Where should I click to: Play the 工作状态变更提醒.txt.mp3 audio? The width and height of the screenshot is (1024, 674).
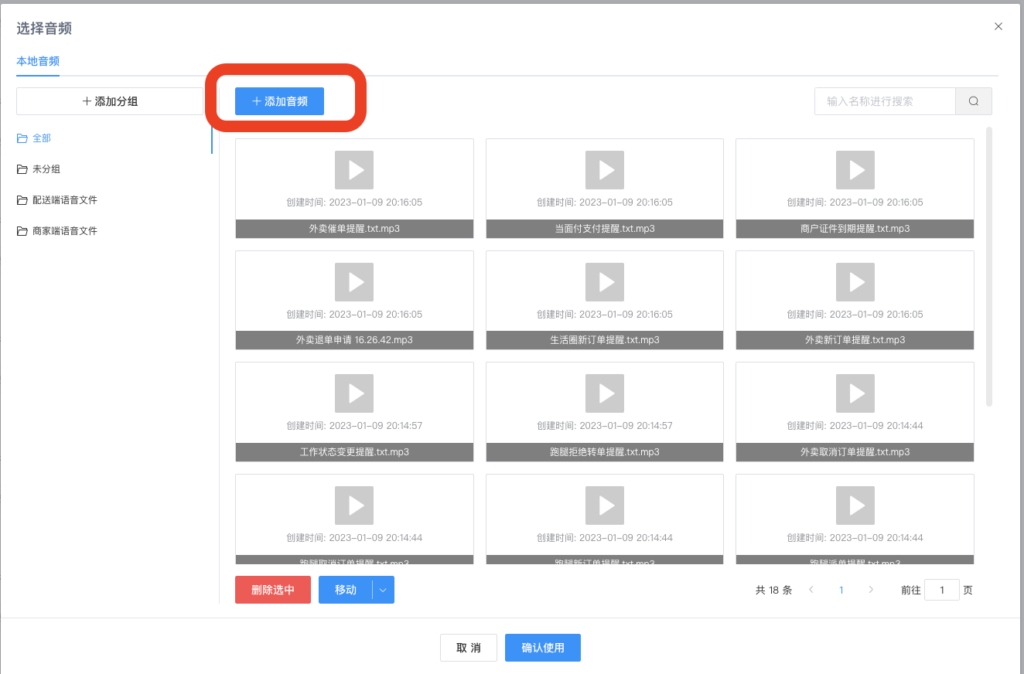[x=354, y=394]
